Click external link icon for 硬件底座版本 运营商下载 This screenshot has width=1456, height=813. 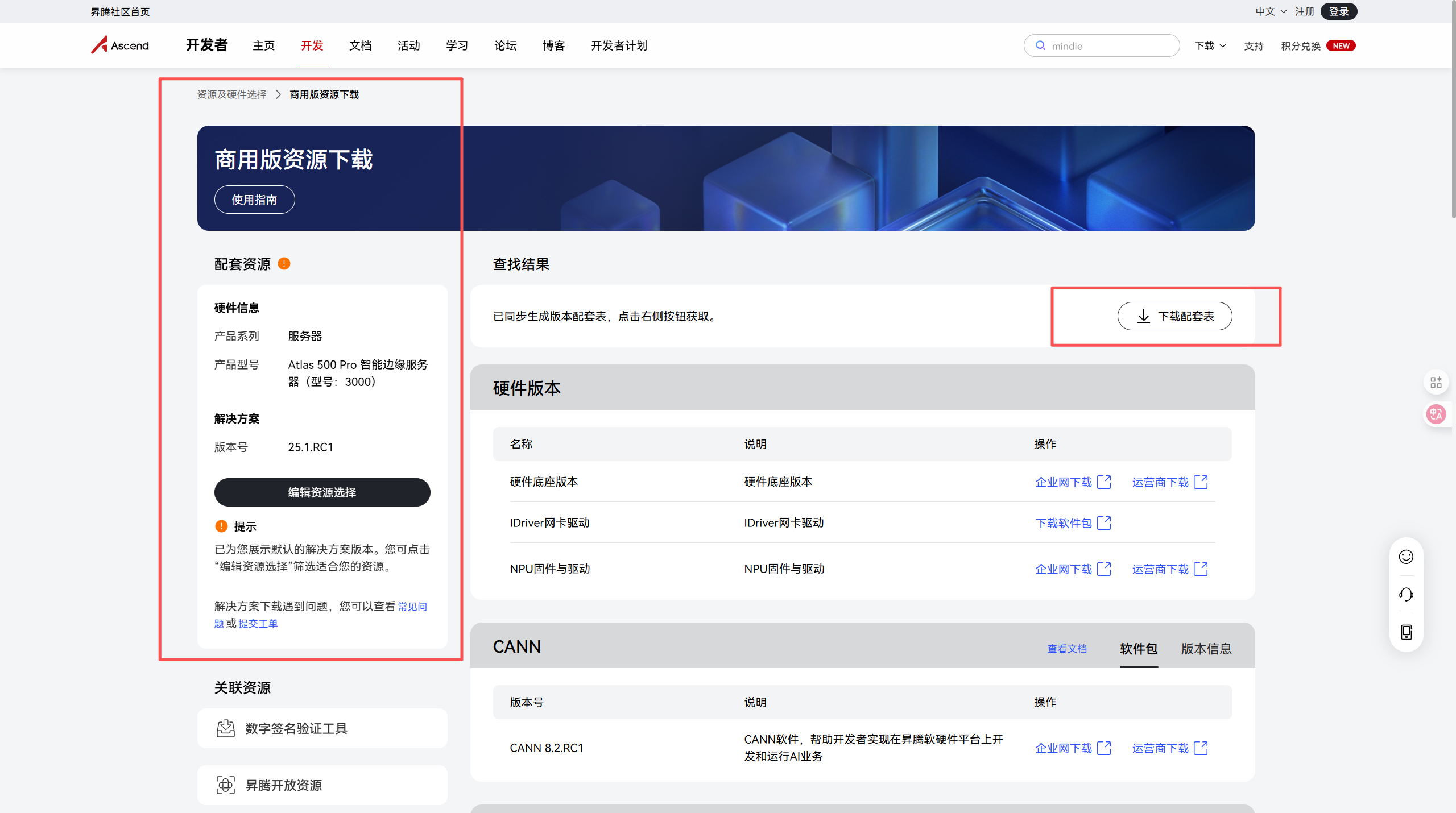point(1201,482)
